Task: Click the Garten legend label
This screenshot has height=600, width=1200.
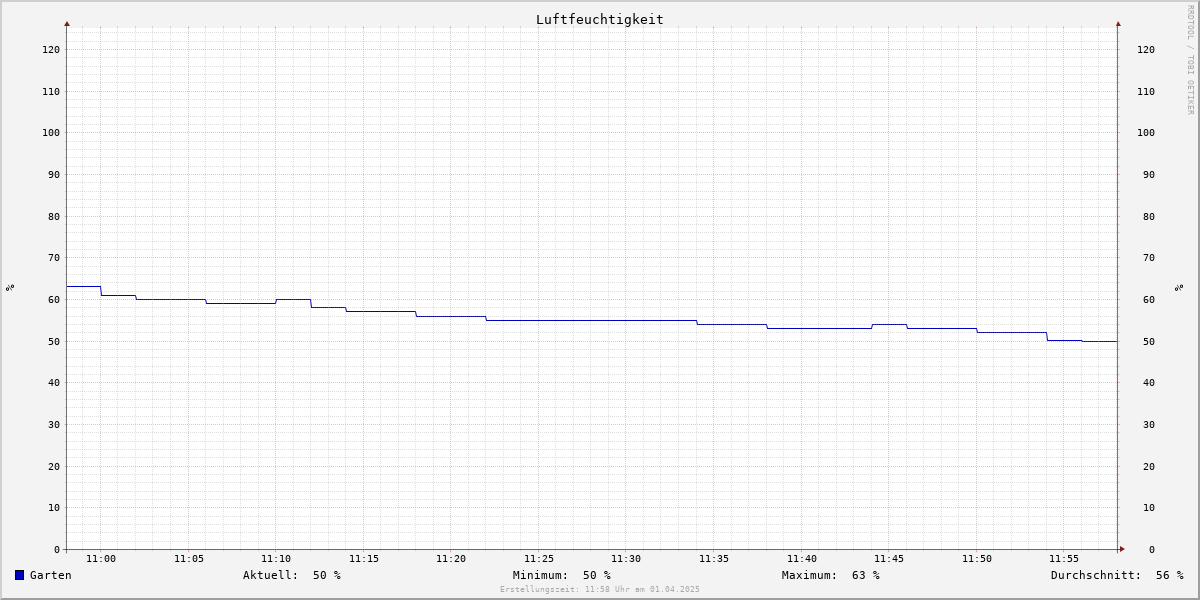Action: click(x=51, y=575)
